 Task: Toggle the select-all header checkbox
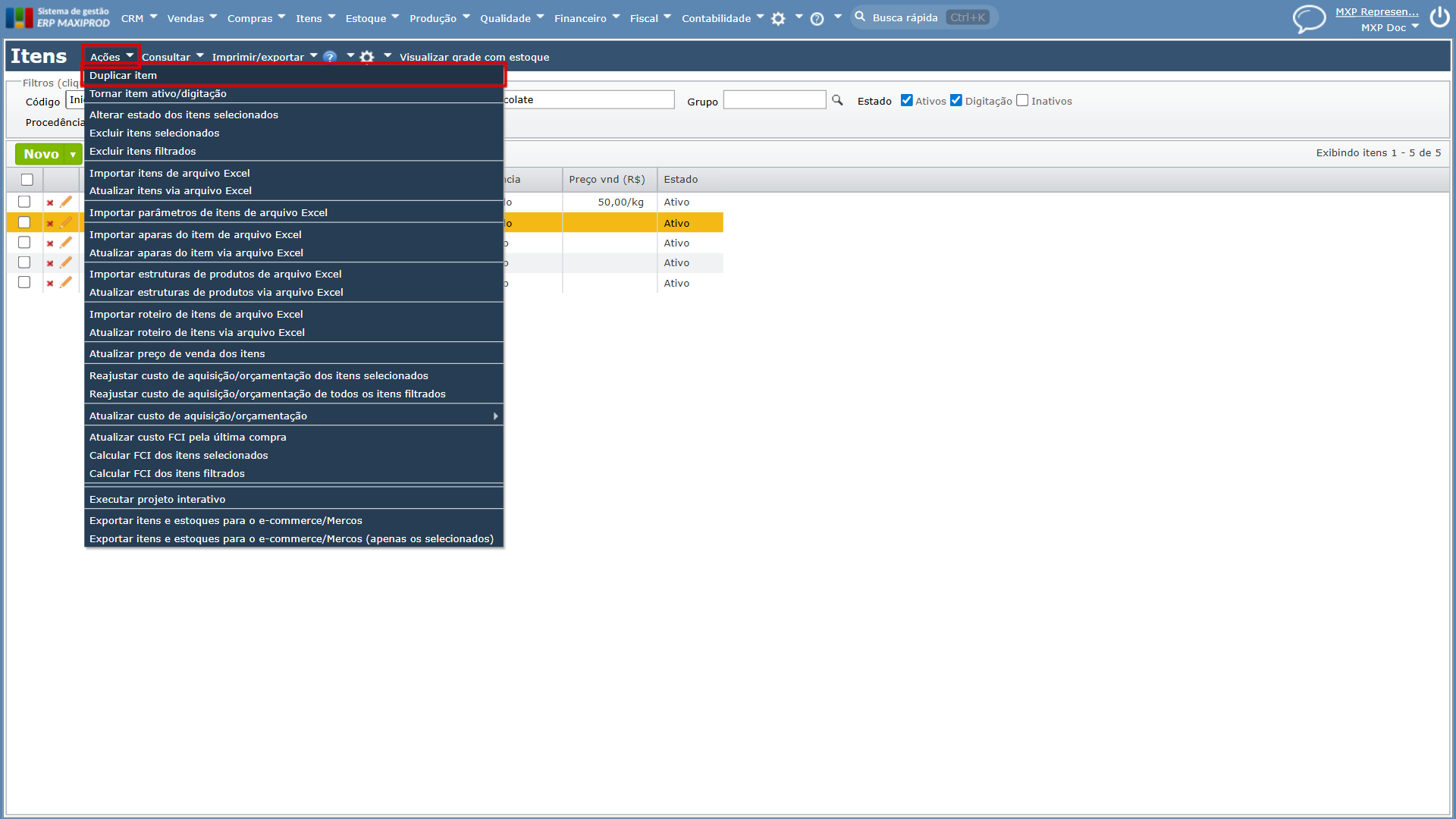27,180
